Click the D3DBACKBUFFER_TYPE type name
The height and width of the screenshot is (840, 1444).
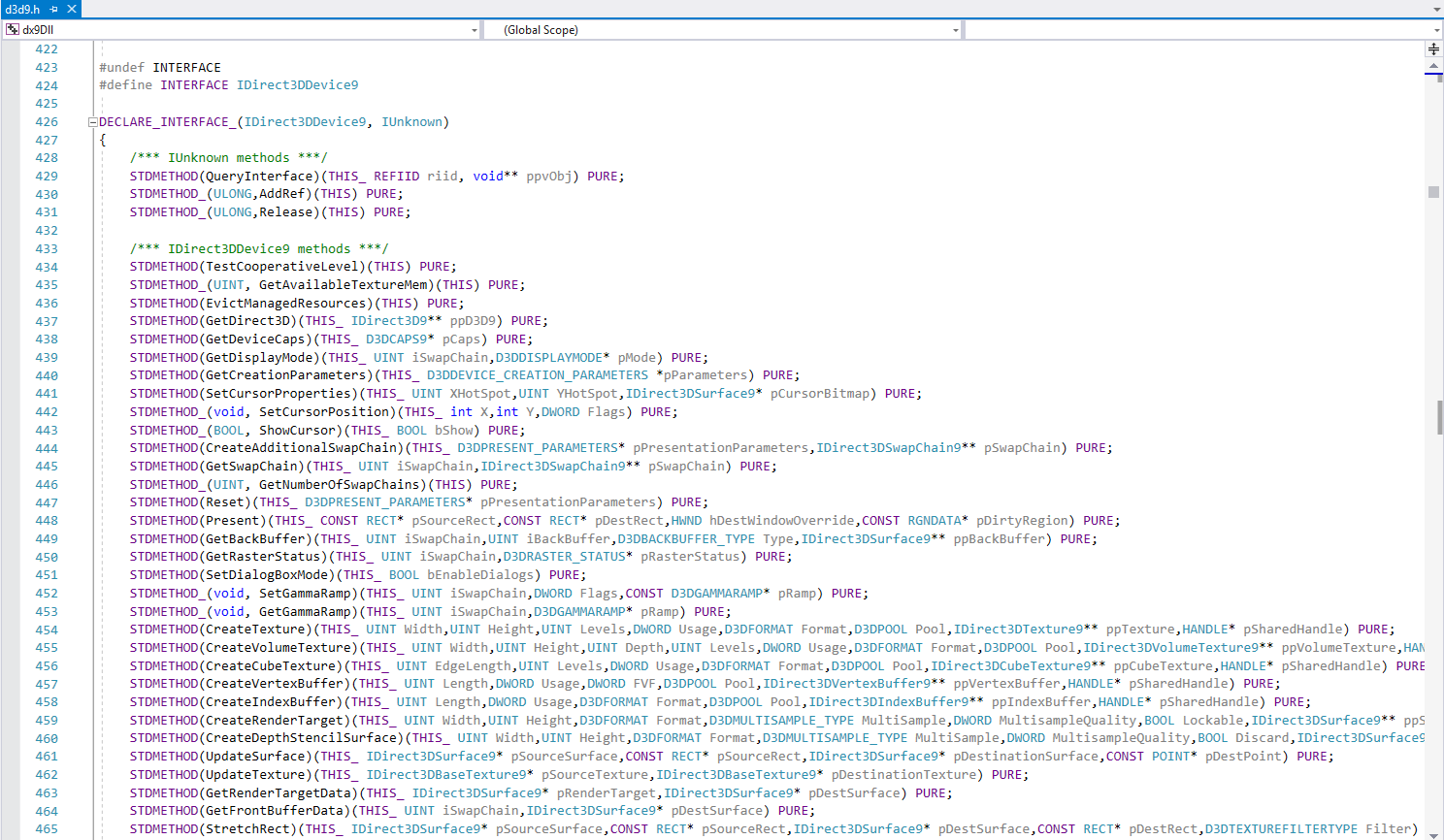[686, 539]
